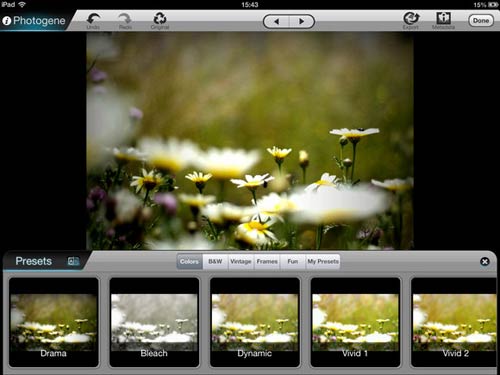
Task: Open the My Presets tab
Action: coord(323,261)
